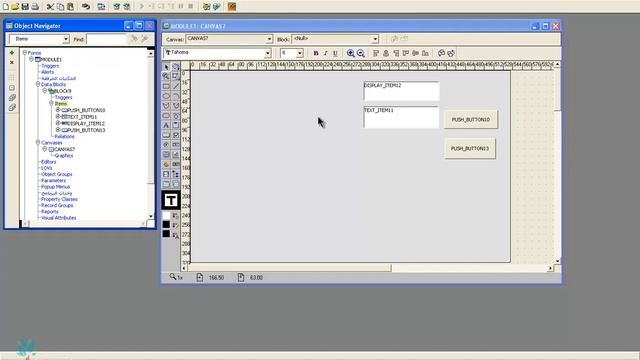Click the black text color swatch above ruler mark 272
The height and width of the screenshot is (360, 640).
[166, 234]
